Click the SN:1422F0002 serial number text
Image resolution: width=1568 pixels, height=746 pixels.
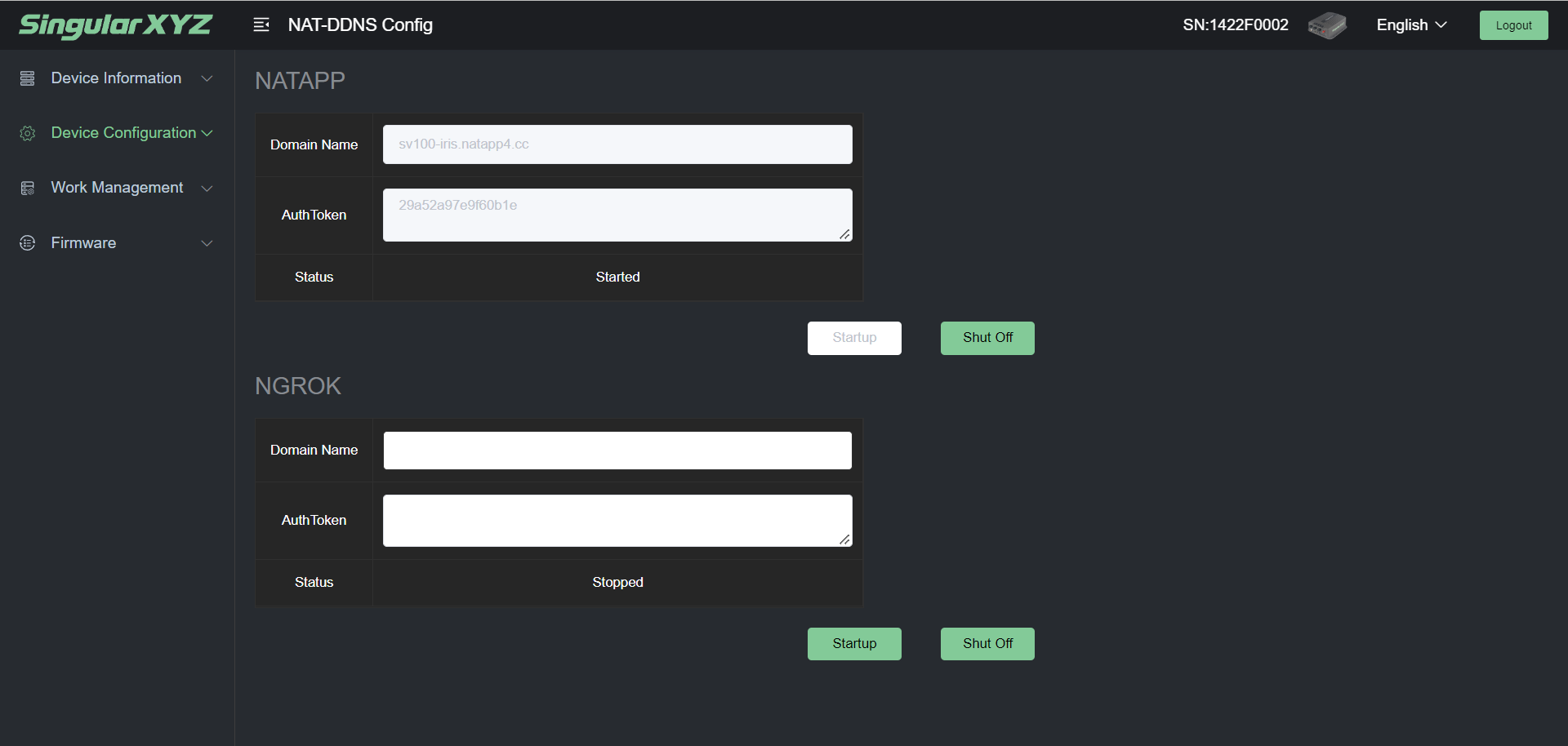1236,25
